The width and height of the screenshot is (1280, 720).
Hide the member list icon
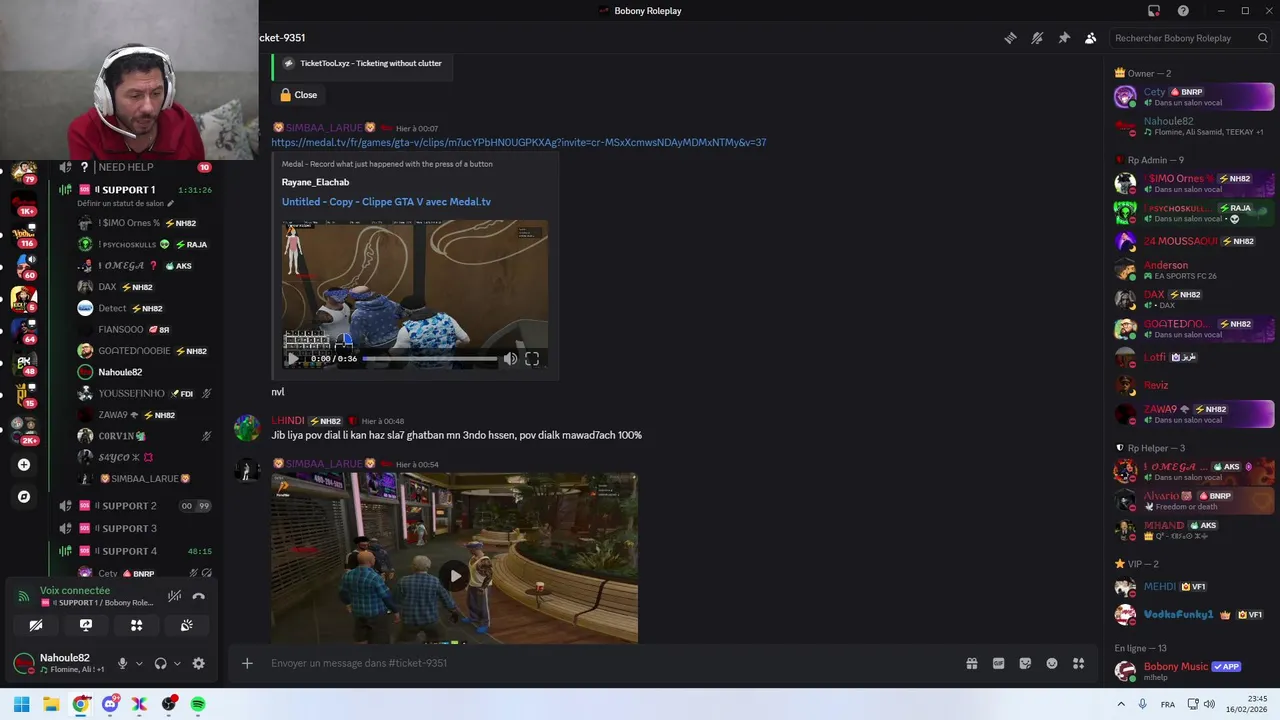1090,38
